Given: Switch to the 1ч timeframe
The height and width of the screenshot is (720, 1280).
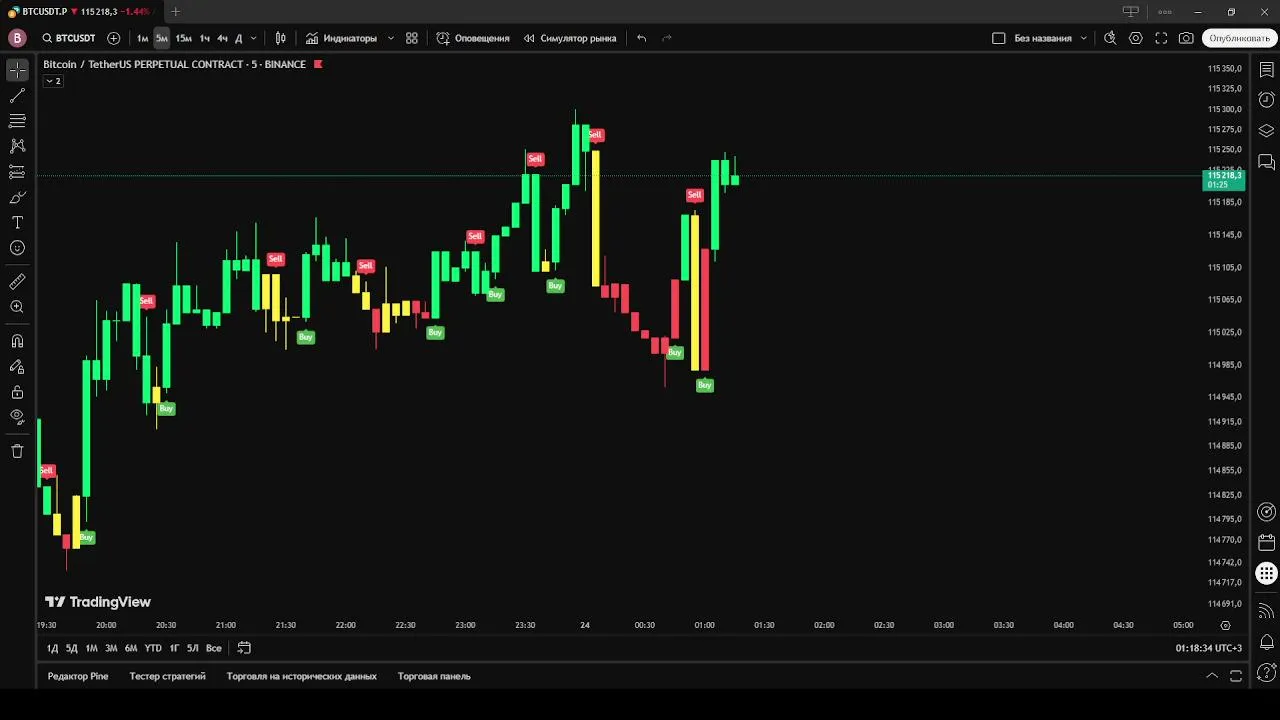Looking at the screenshot, I should tap(204, 38).
